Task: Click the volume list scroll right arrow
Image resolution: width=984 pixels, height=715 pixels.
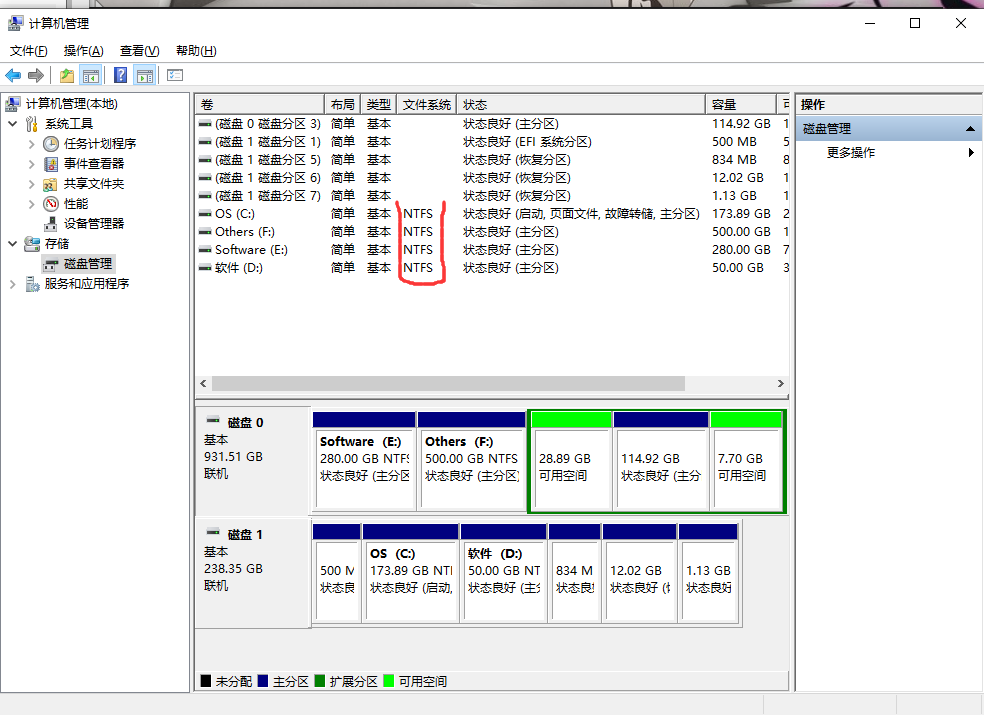Action: click(781, 384)
